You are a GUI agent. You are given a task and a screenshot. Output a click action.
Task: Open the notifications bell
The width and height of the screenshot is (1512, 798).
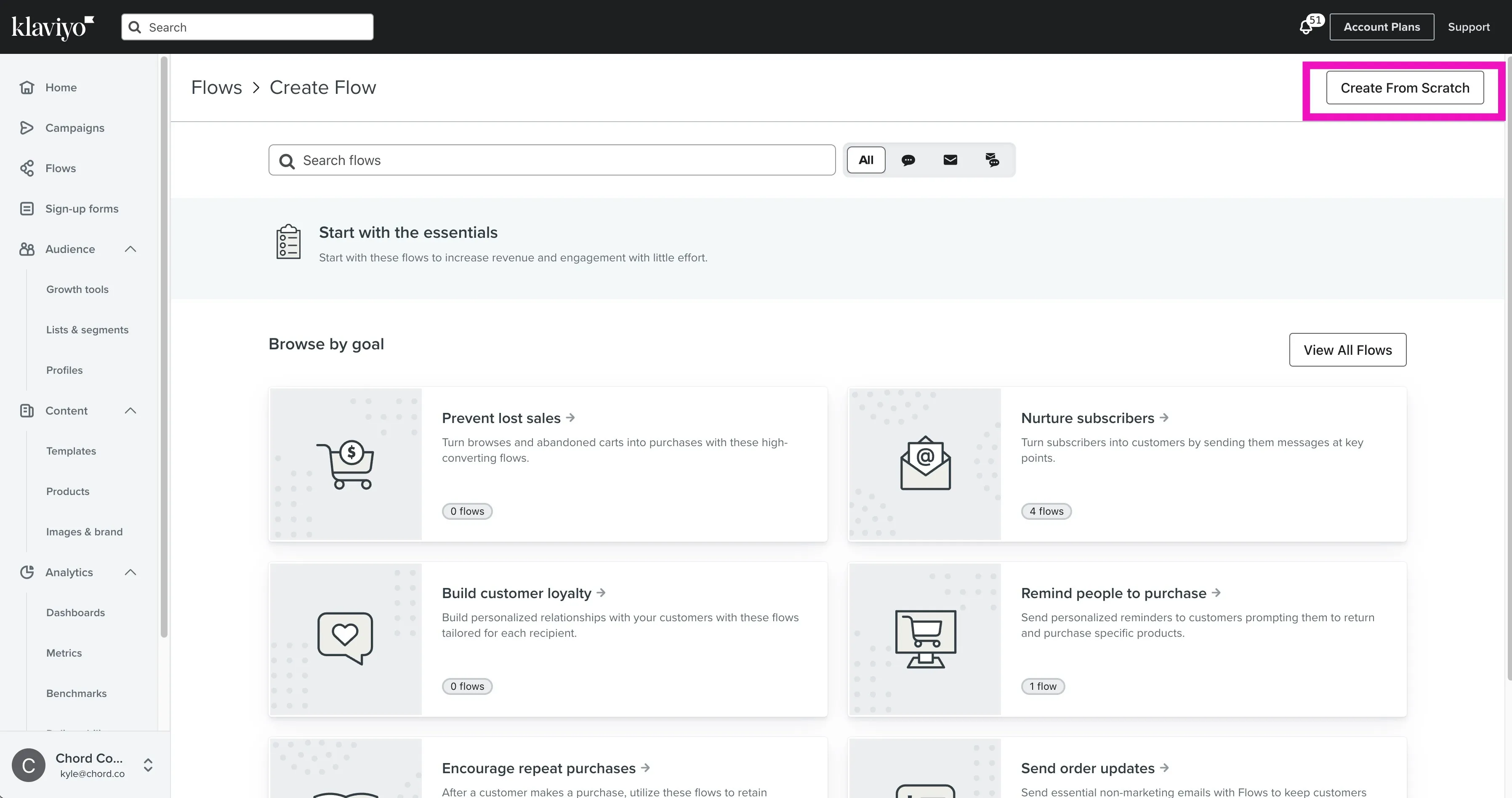1306,27
